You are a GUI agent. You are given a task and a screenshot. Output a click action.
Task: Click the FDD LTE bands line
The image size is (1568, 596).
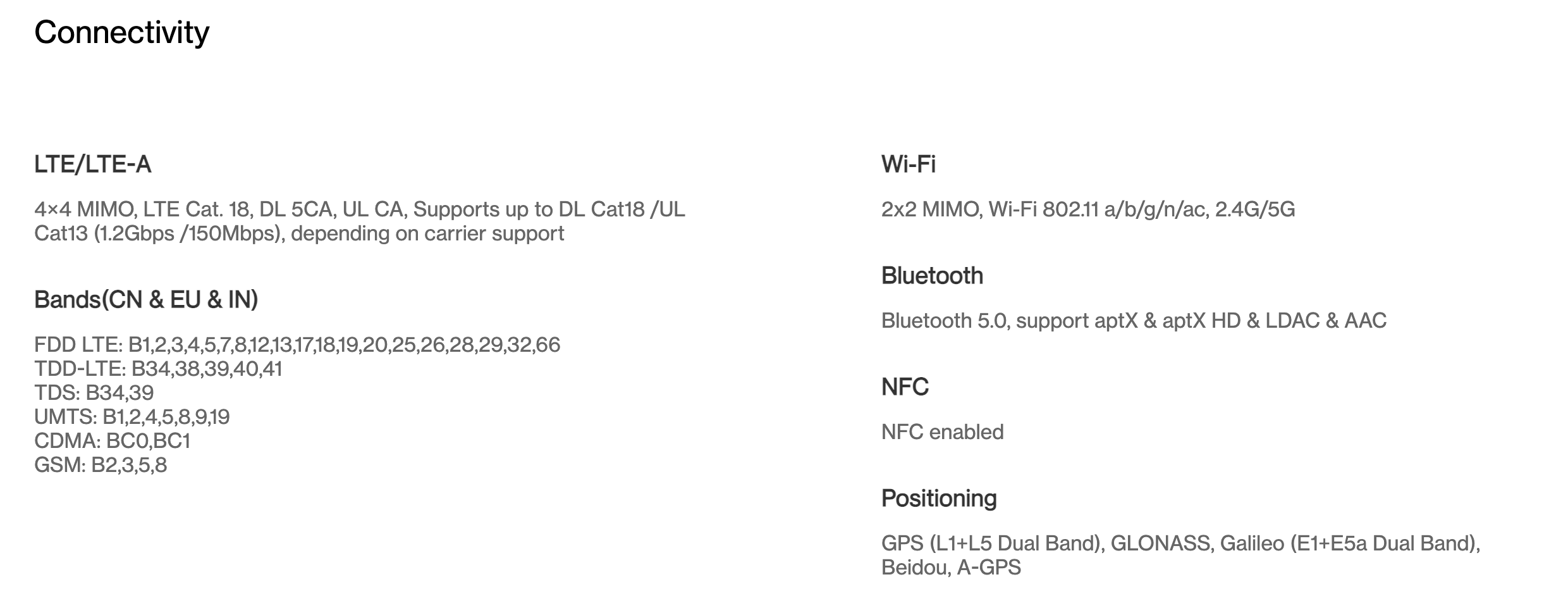297,345
